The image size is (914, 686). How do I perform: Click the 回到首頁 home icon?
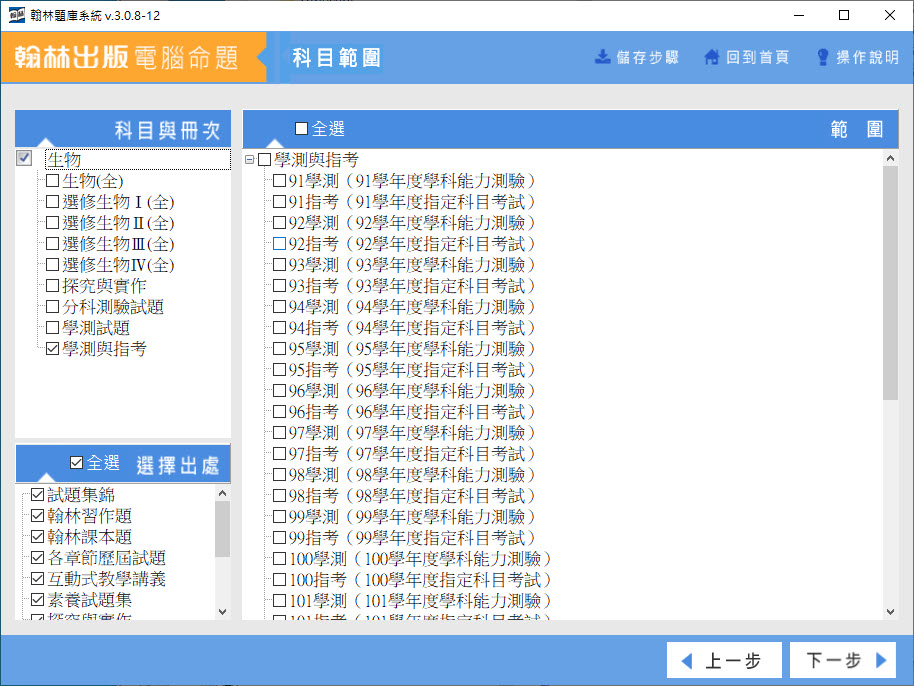[x=712, y=57]
